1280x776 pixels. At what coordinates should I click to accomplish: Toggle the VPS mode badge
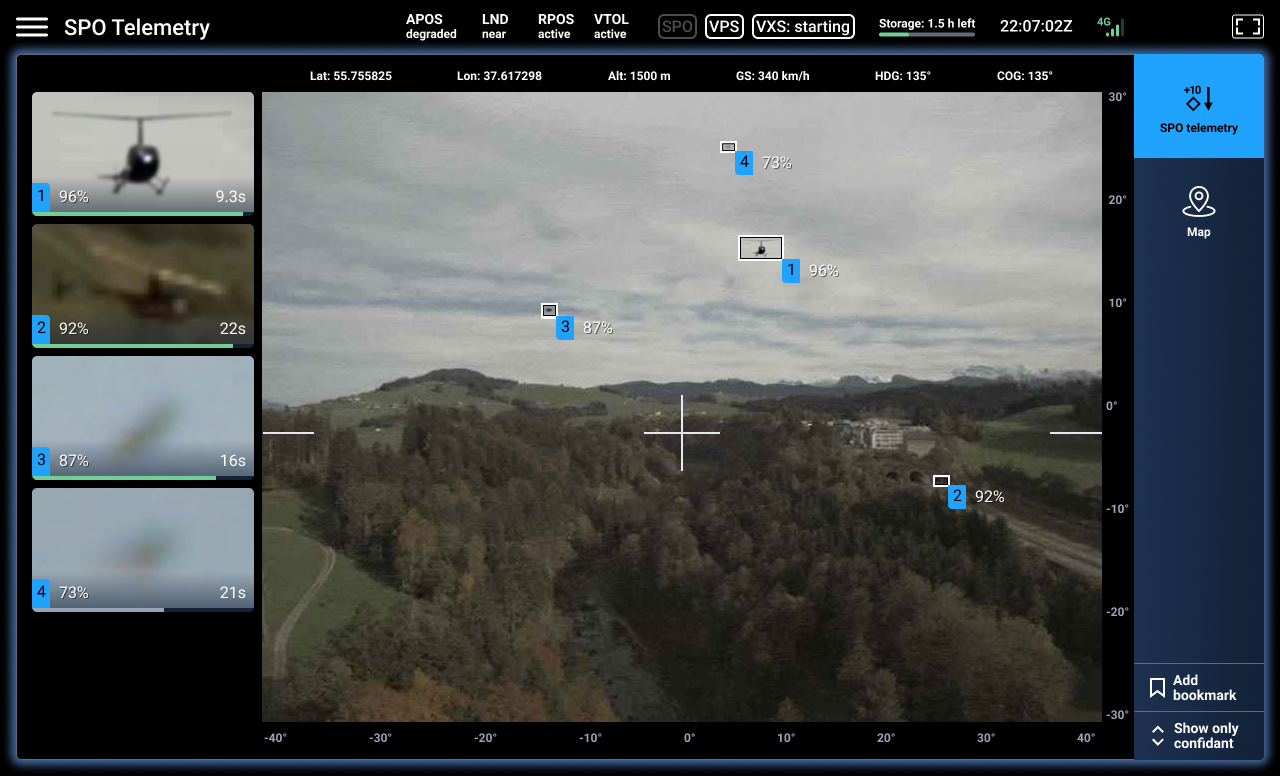coord(724,27)
